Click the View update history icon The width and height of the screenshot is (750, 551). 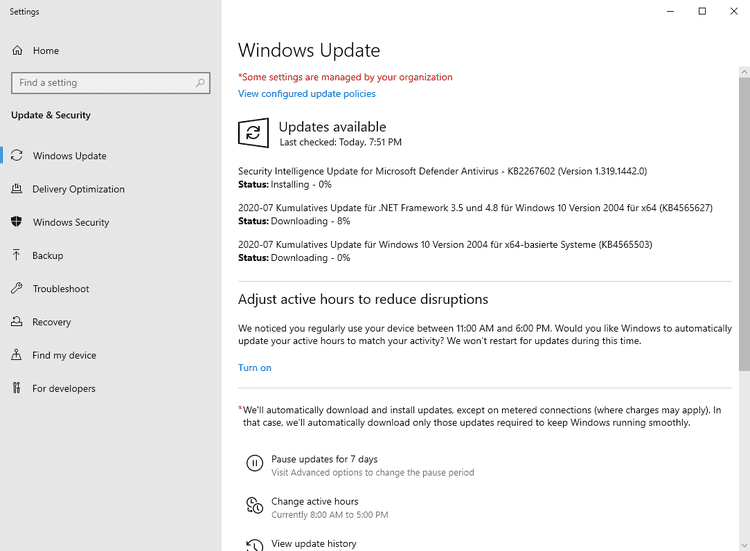tap(254, 545)
